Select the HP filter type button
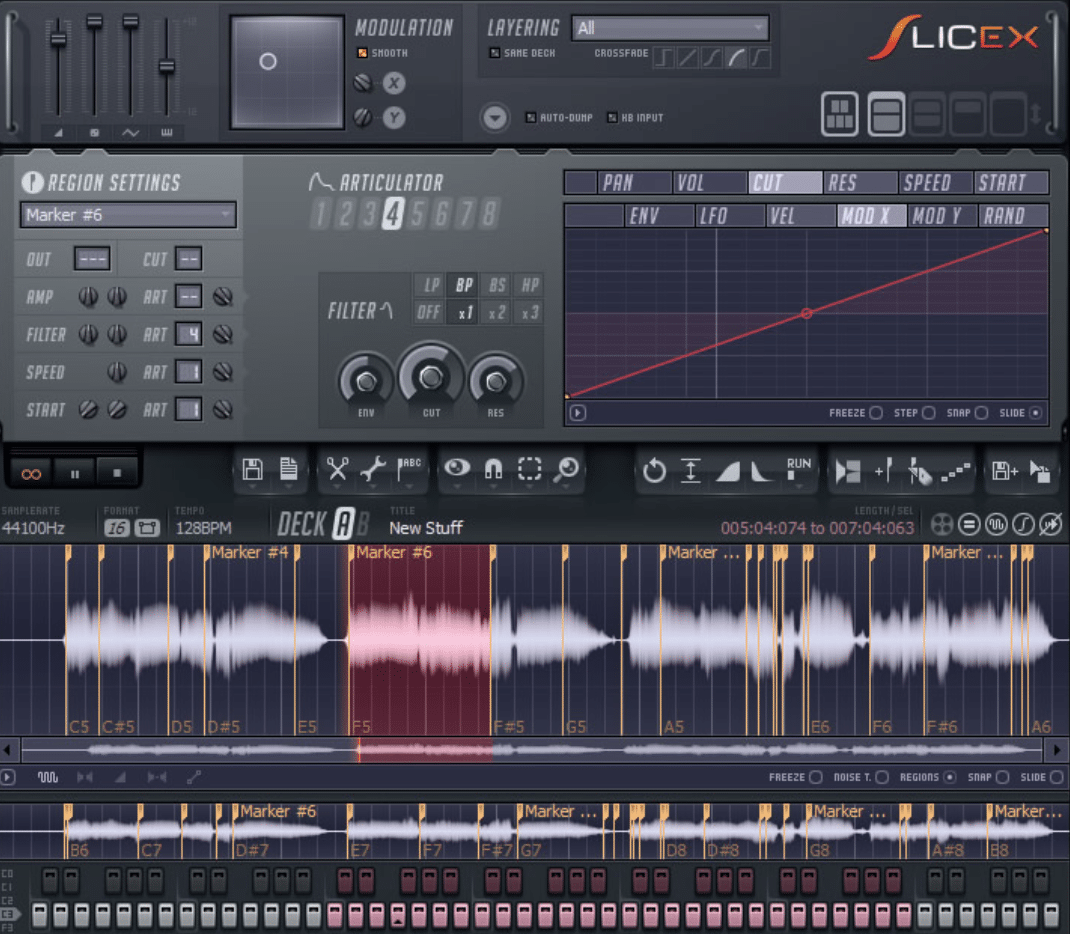 pos(530,284)
